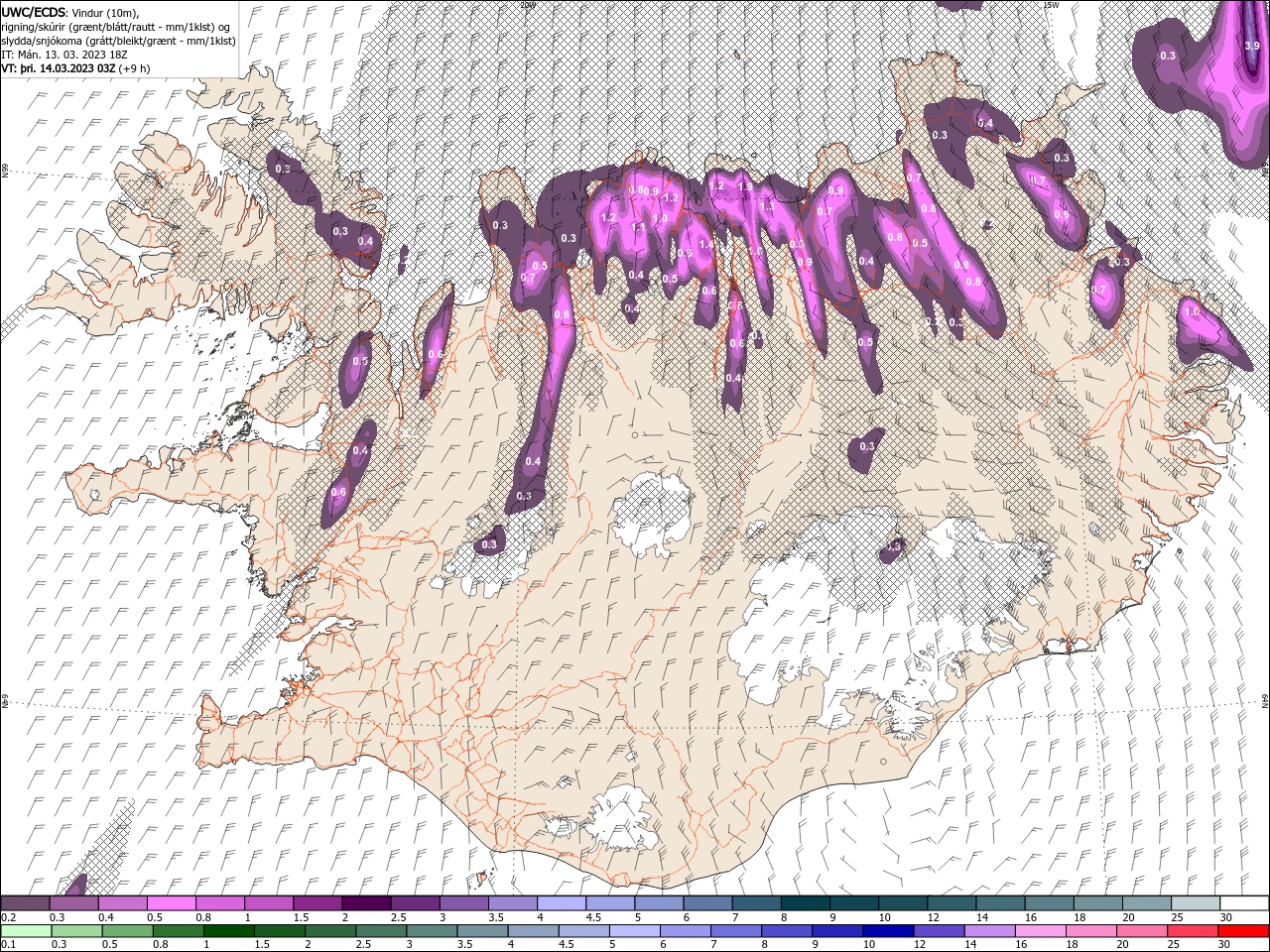The width and height of the screenshot is (1270, 952).
Task: Click the white snow swatch starting at 30
Action: pos(1244,903)
